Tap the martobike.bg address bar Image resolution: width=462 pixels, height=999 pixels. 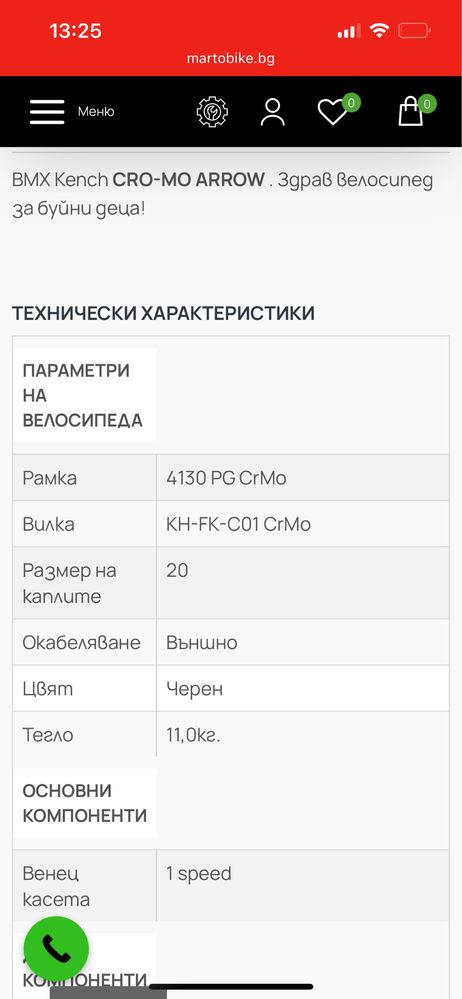pyautogui.click(x=231, y=59)
